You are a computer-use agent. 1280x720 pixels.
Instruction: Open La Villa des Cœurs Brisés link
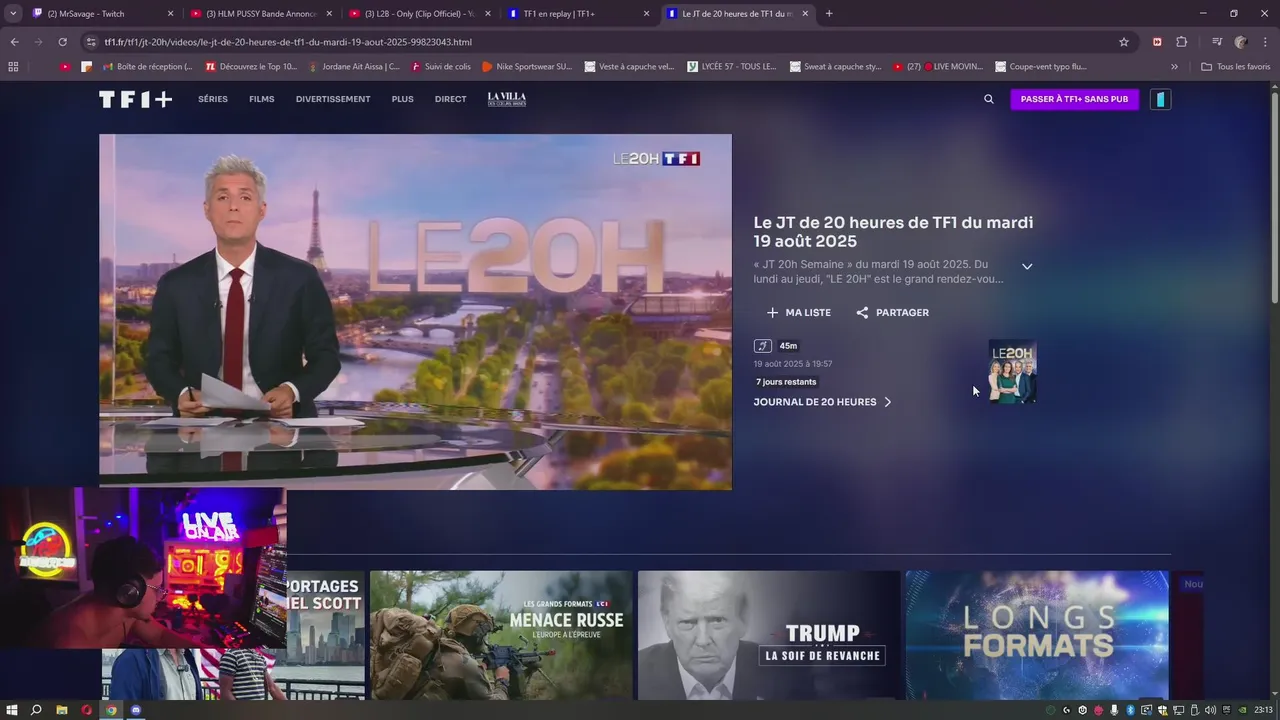[x=507, y=99]
